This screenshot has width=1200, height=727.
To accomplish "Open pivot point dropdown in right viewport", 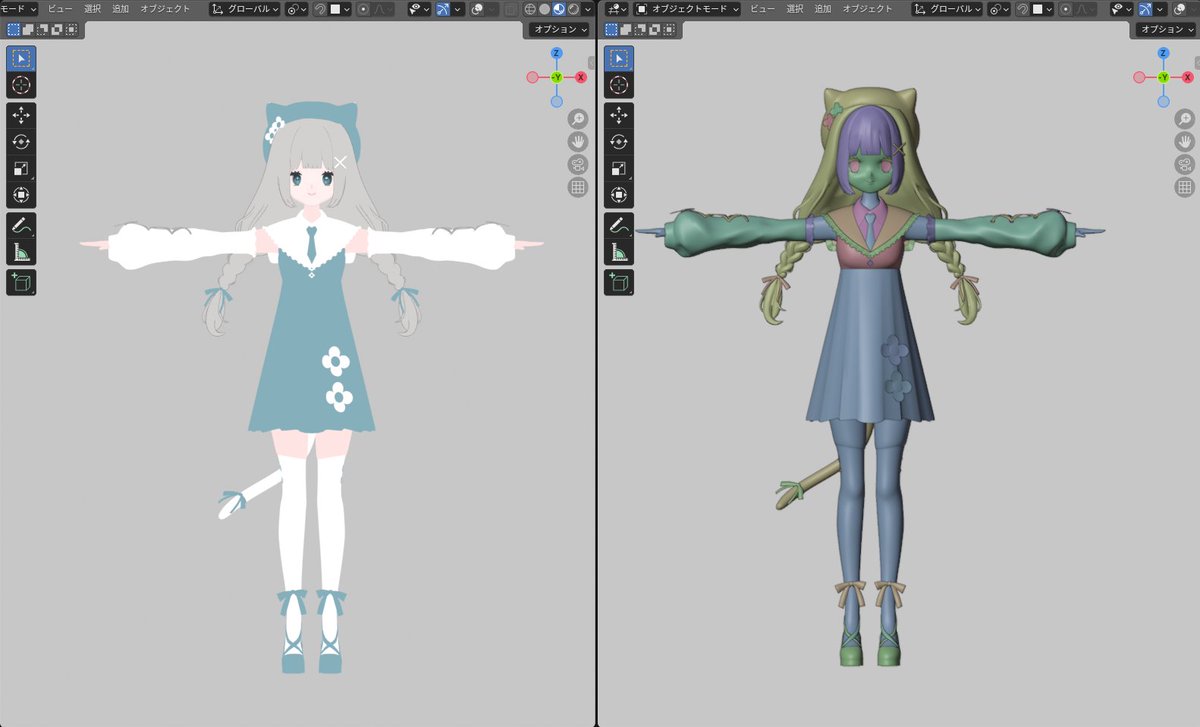I will tap(999, 9).
